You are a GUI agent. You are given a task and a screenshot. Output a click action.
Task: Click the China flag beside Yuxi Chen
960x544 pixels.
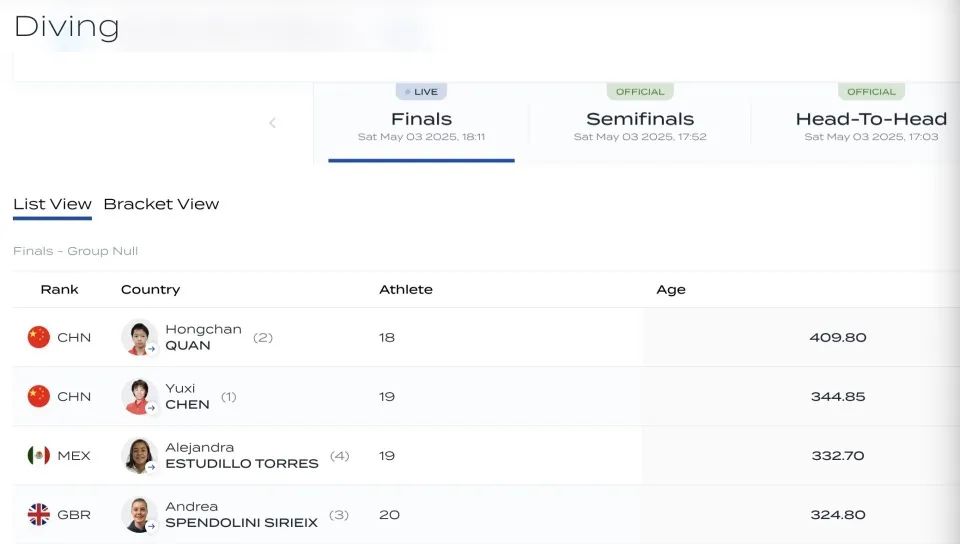click(38, 396)
